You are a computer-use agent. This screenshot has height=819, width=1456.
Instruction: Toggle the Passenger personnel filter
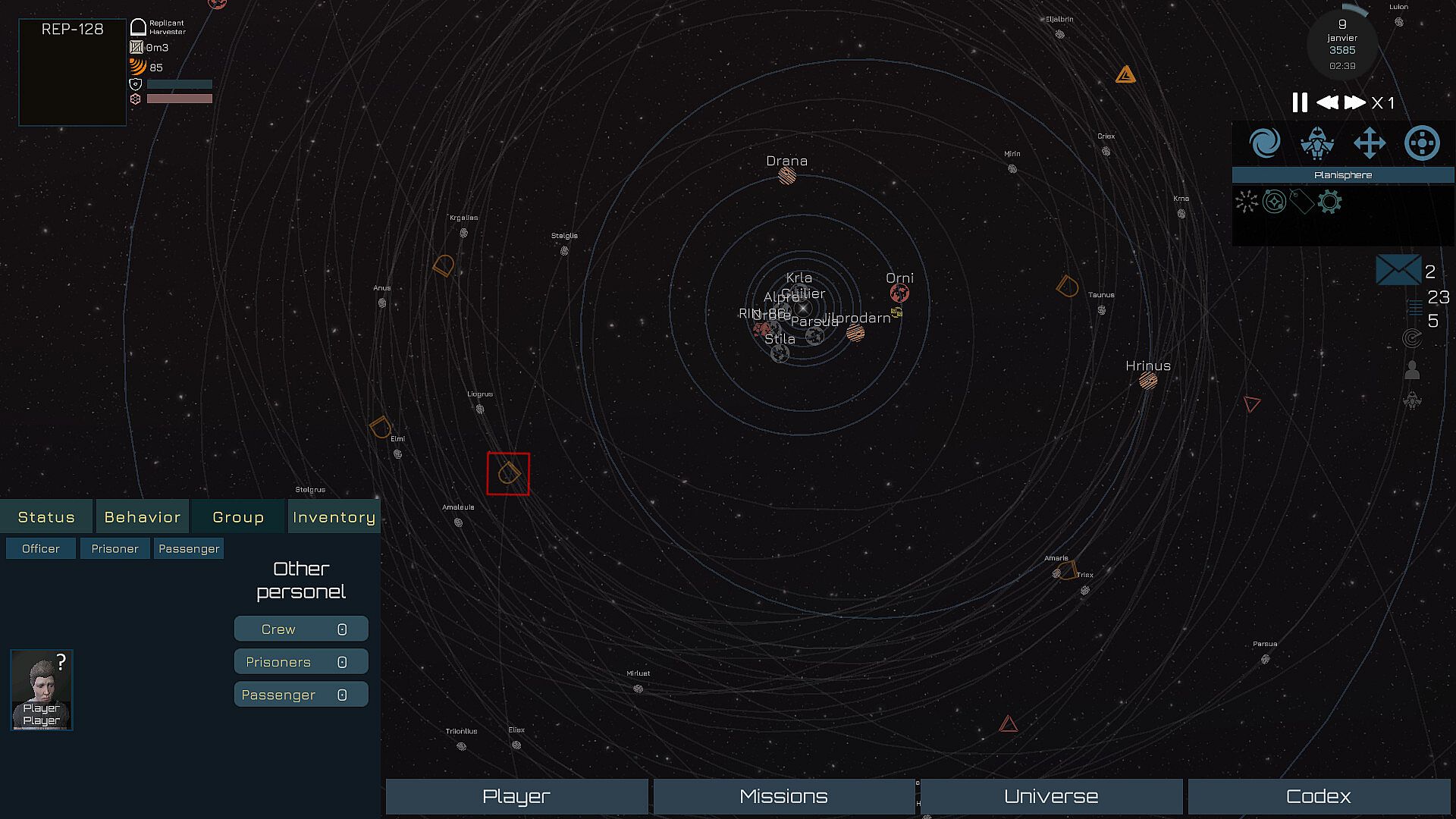tap(189, 548)
